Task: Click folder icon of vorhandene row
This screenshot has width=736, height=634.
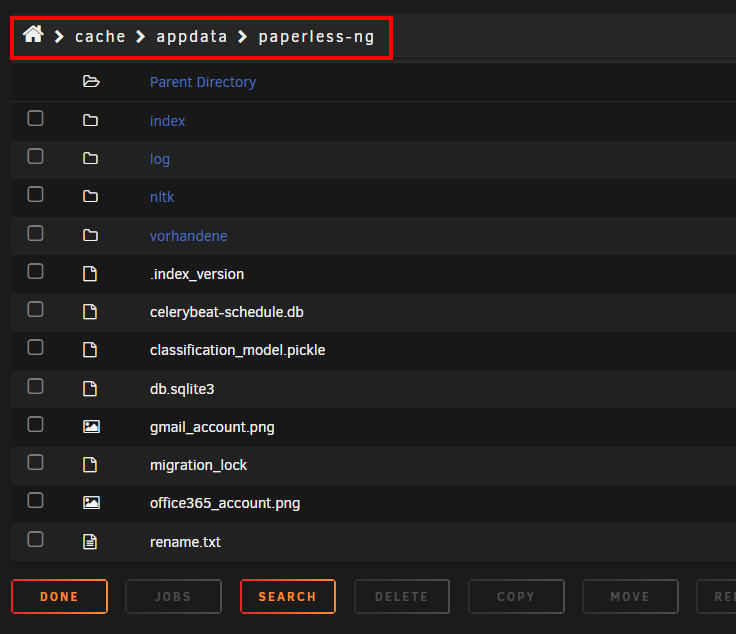Action: (90, 235)
